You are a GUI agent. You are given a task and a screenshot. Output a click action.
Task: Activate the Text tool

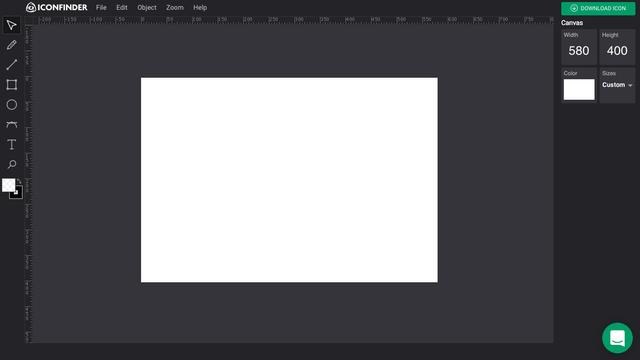(x=11, y=145)
